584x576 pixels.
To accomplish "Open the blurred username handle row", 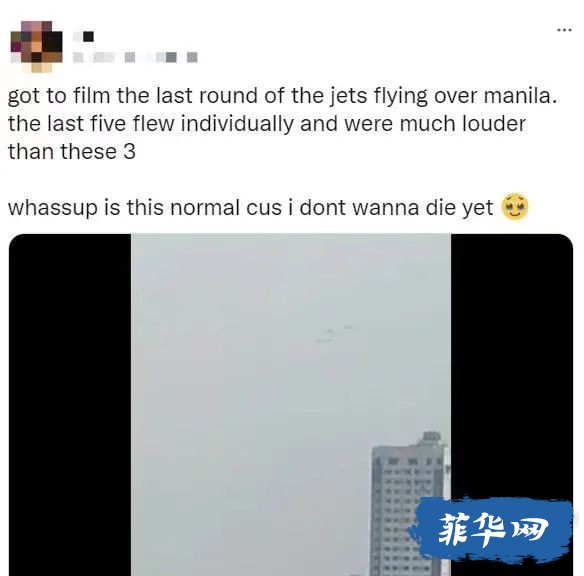I will 135,57.
